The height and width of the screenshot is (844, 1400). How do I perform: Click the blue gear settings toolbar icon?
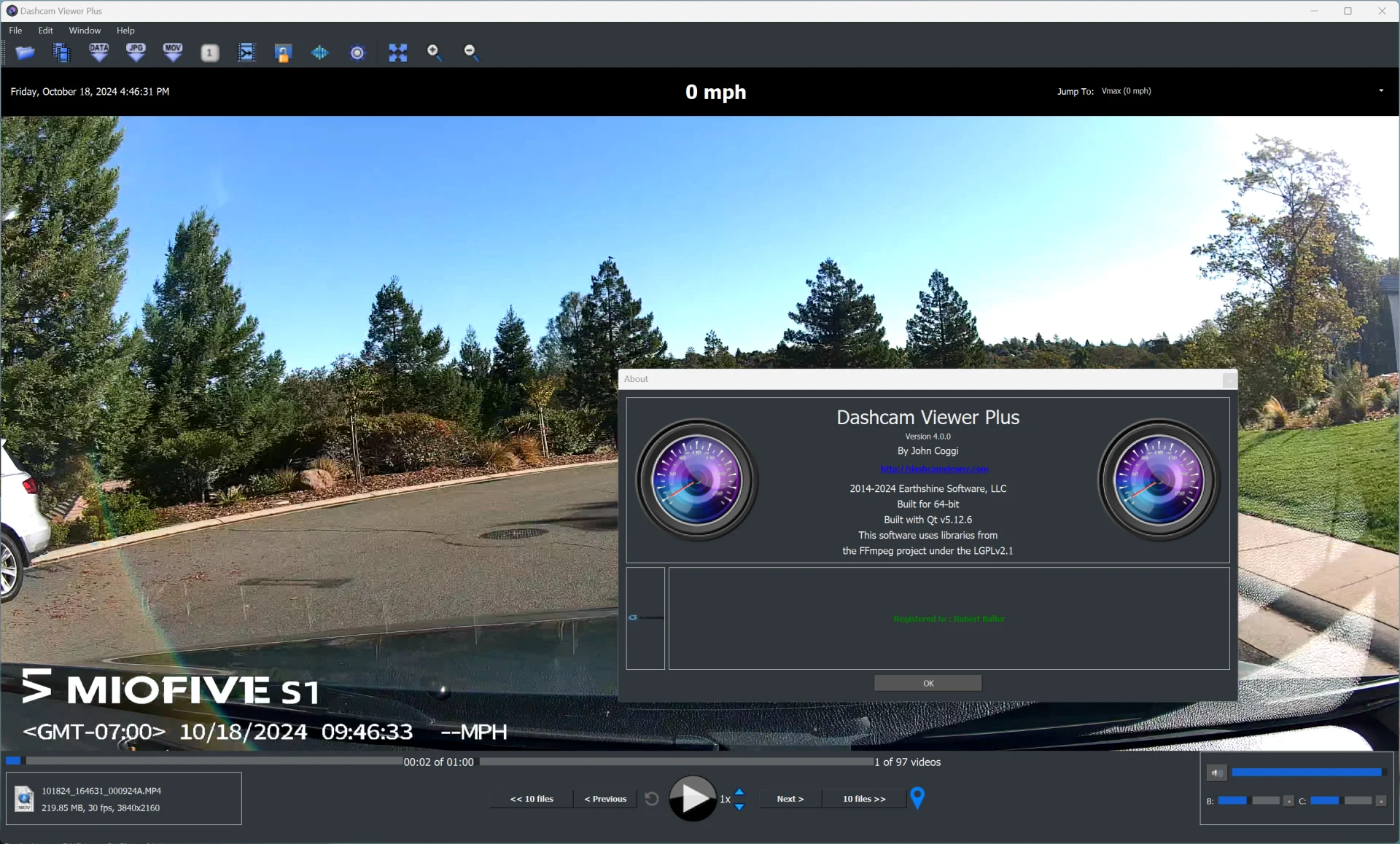(x=357, y=52)
